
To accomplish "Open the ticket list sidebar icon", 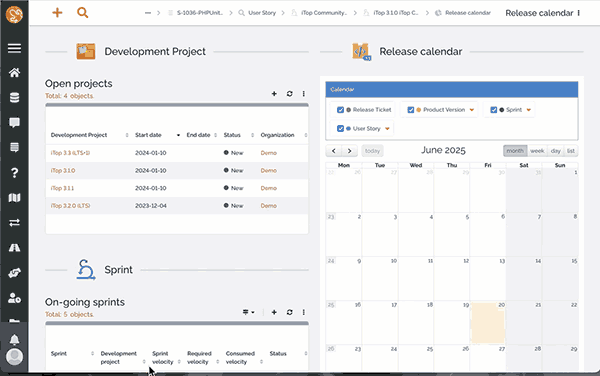I will point(14,148).
